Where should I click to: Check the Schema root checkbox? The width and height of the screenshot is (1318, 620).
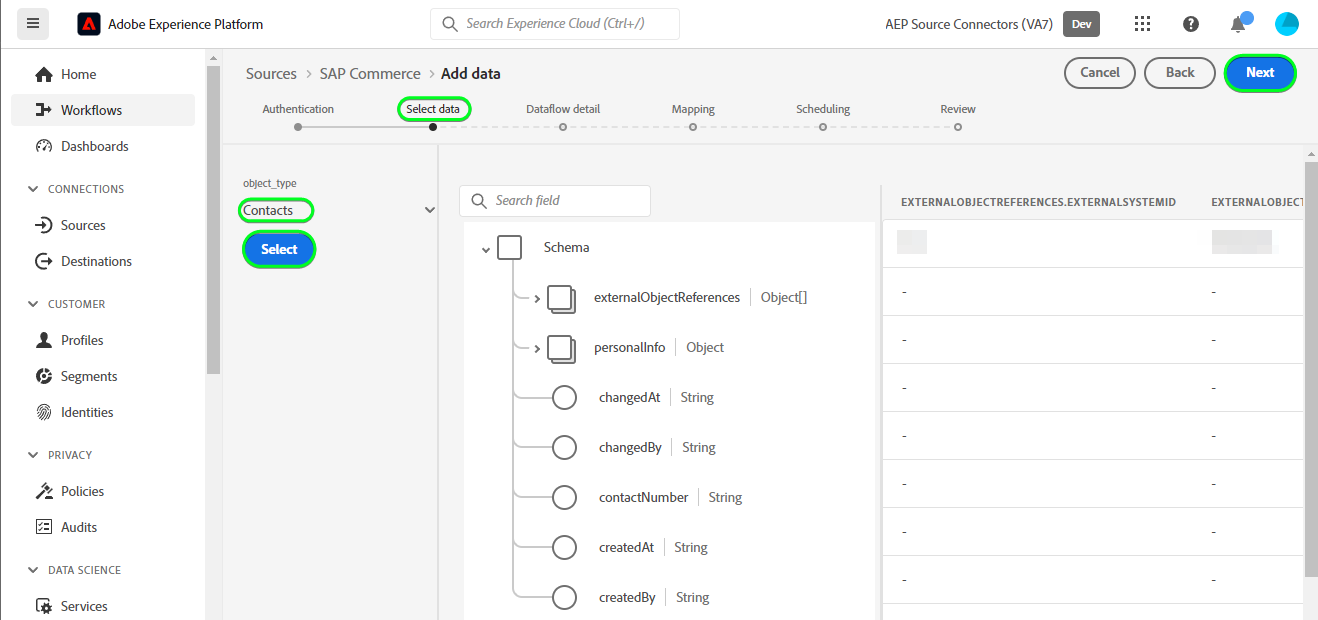click(x=510, y=247)
